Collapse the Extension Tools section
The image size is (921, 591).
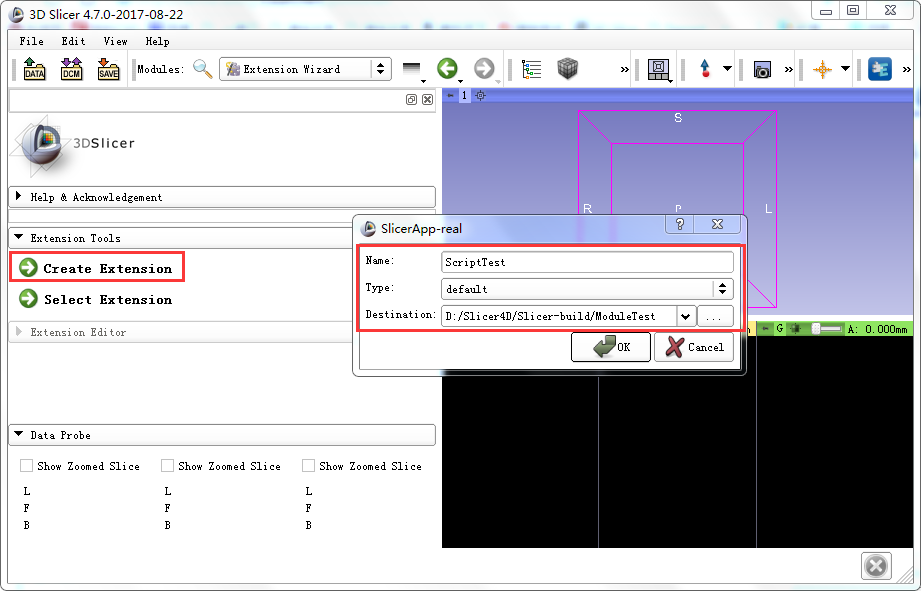[x=182, y=238]
